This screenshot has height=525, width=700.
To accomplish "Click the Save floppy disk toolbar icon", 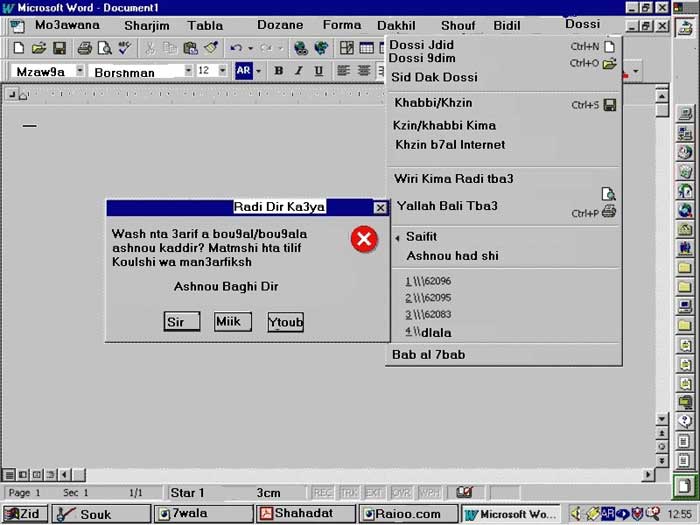I will [x=59, y=47].
